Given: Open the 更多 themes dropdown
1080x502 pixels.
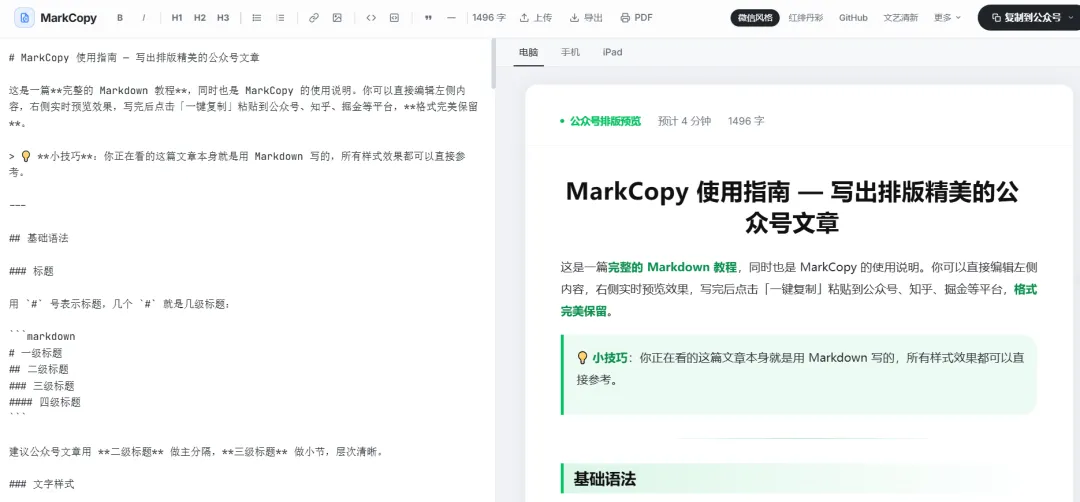Looking at the screenshot, I should [x=947, y=18].
